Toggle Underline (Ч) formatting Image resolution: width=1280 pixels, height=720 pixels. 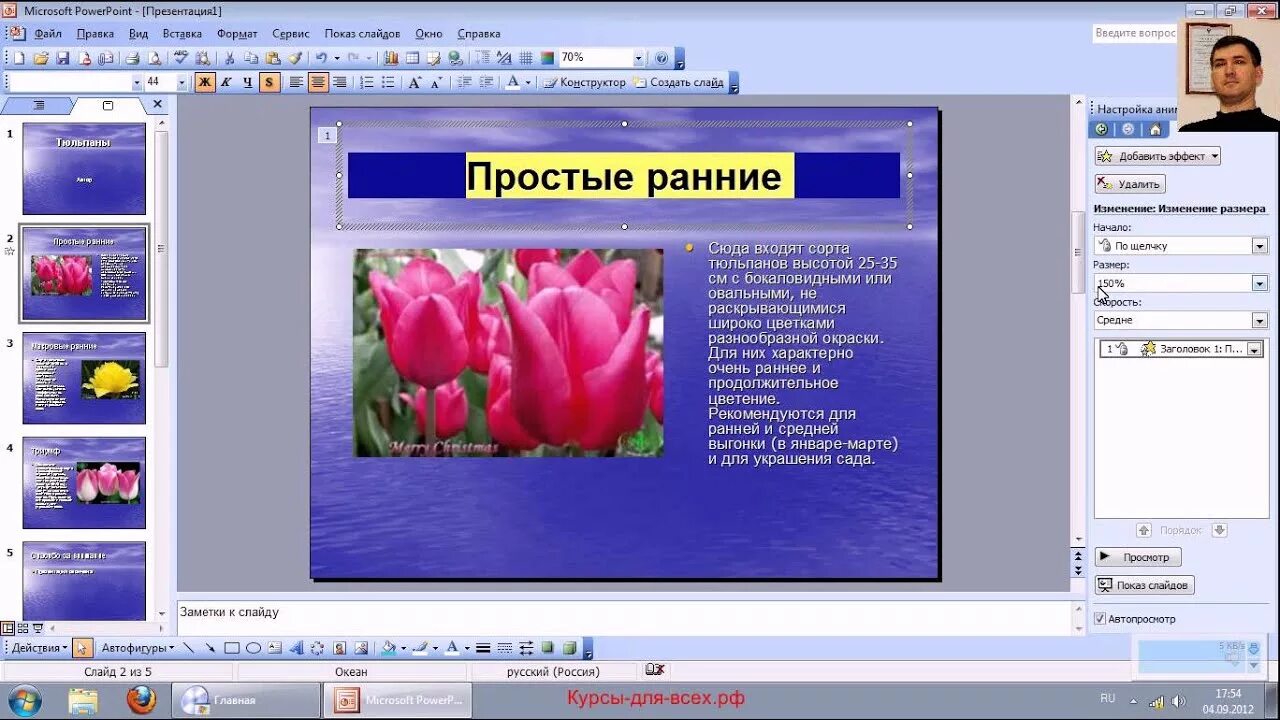[248, 83]
